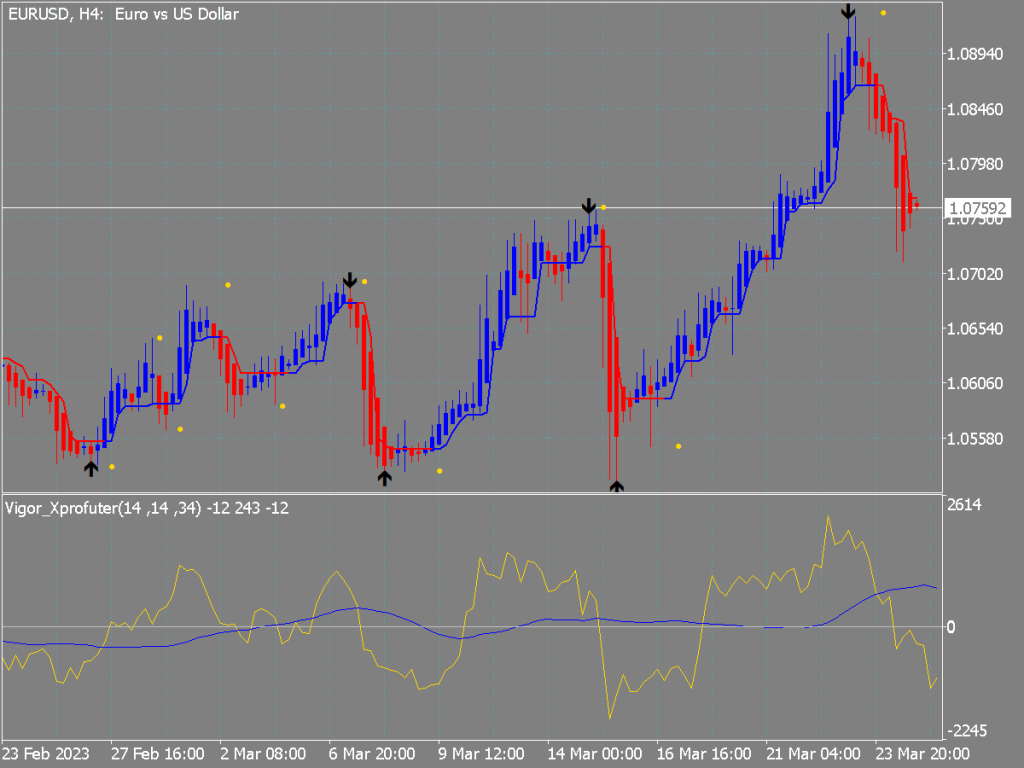Select the horizontal bid price line at 1.07592
The width and height of the screenshot is (1024, 768).
coord(472,208)
